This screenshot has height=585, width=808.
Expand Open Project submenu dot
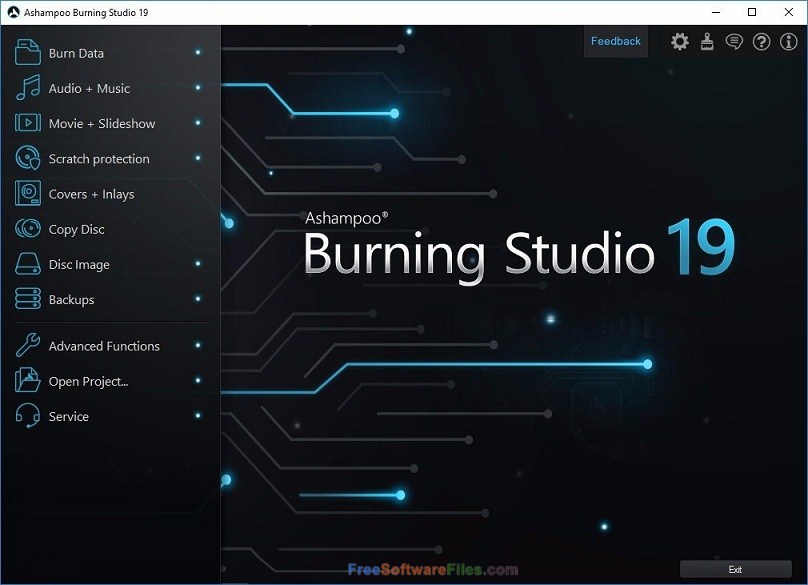(x=198, y=380)
